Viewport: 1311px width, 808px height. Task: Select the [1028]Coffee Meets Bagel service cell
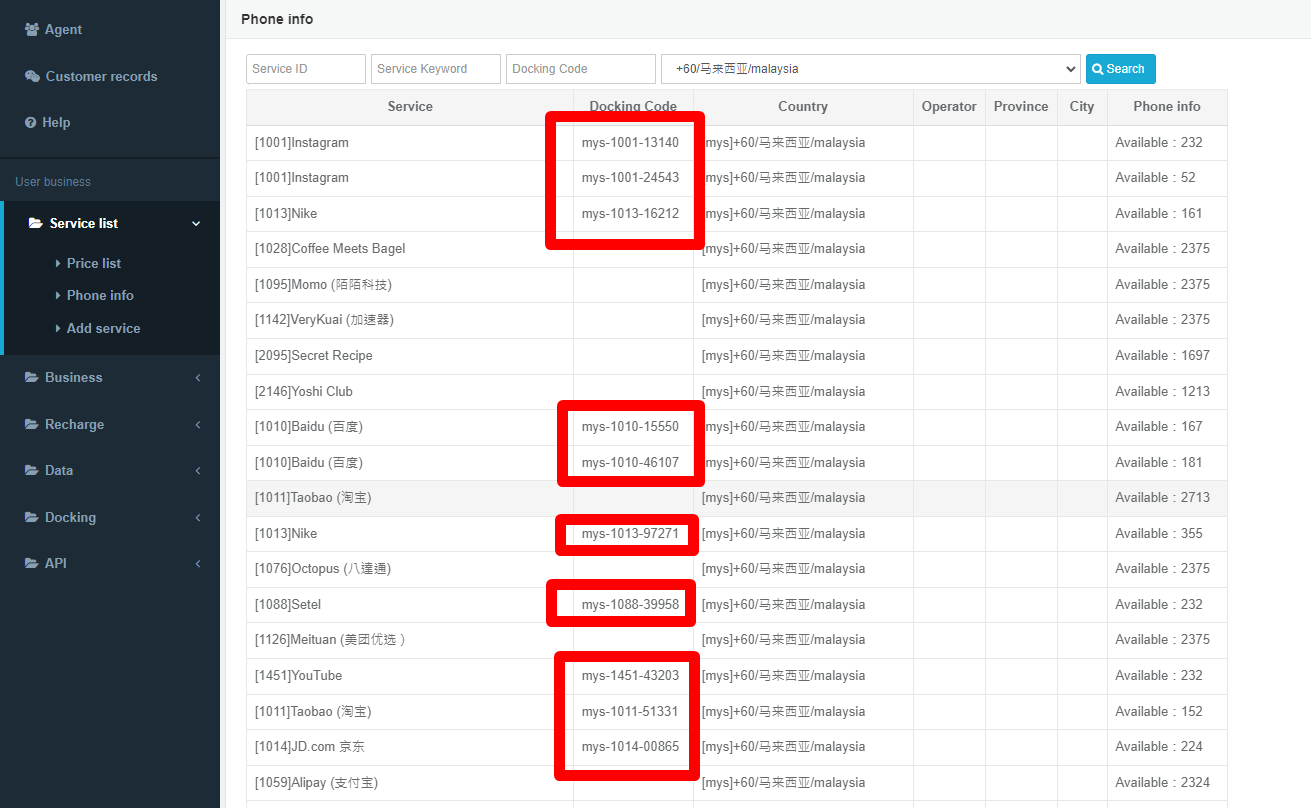pyautogui.click(x=410, y=249)
